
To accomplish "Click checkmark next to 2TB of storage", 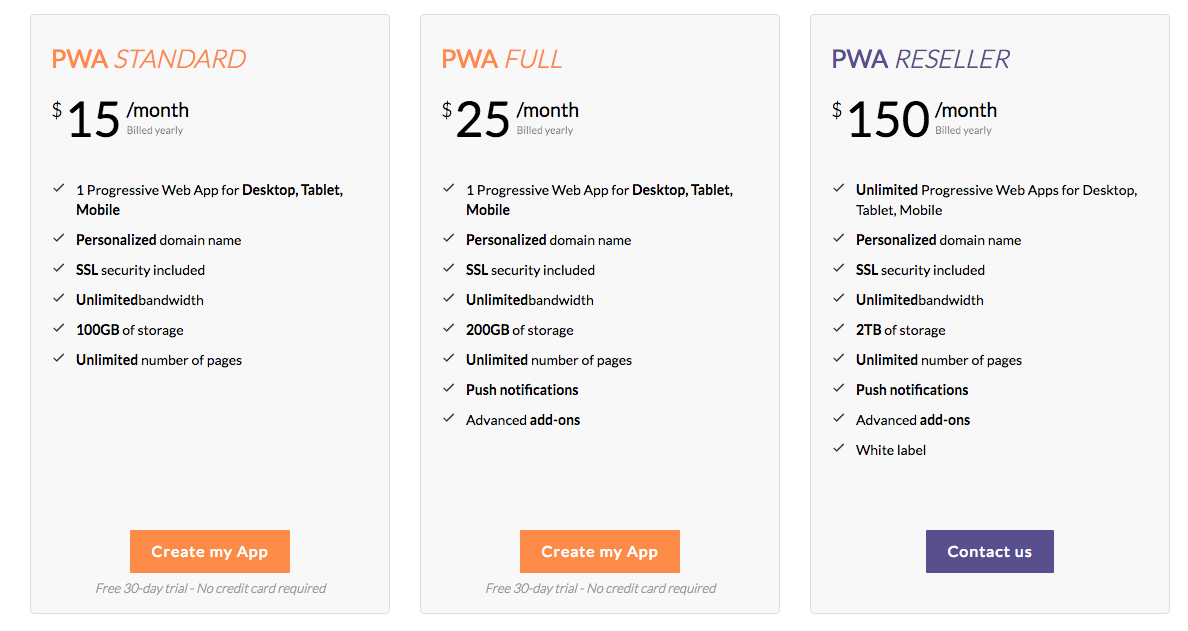I will click(x=839, y=329).
